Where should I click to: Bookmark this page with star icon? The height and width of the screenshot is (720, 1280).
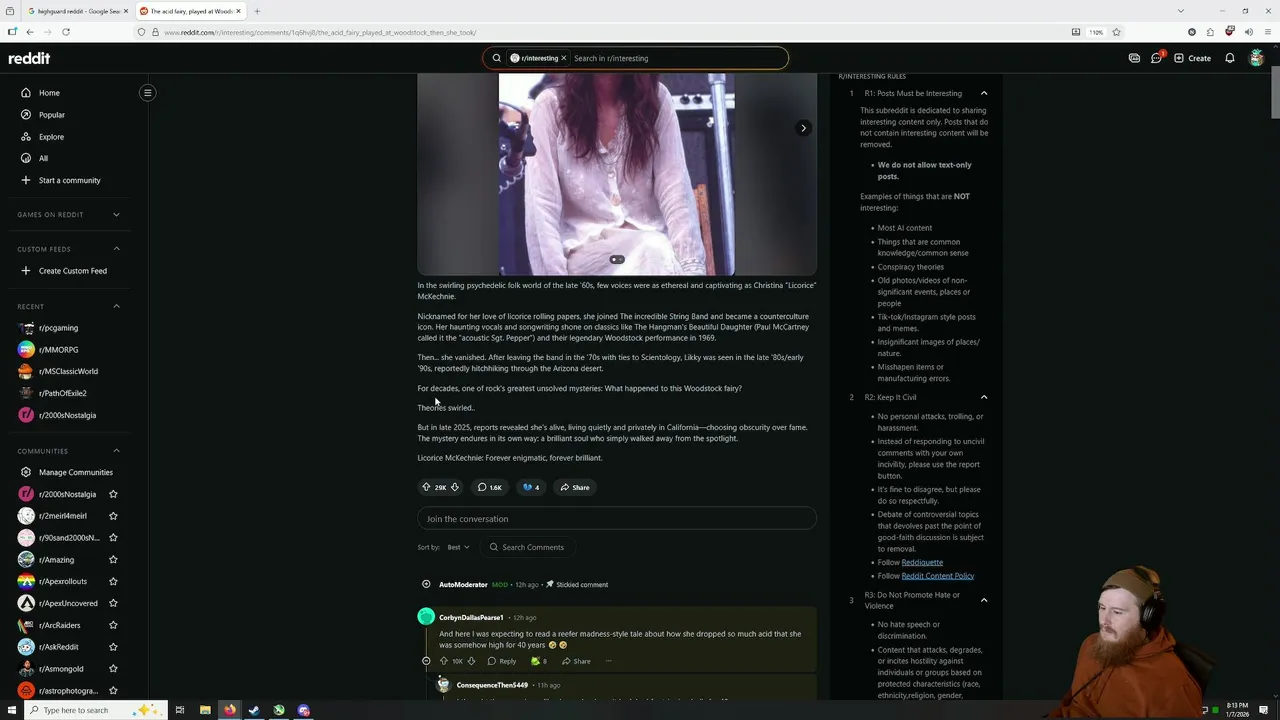pos(1116,32)
